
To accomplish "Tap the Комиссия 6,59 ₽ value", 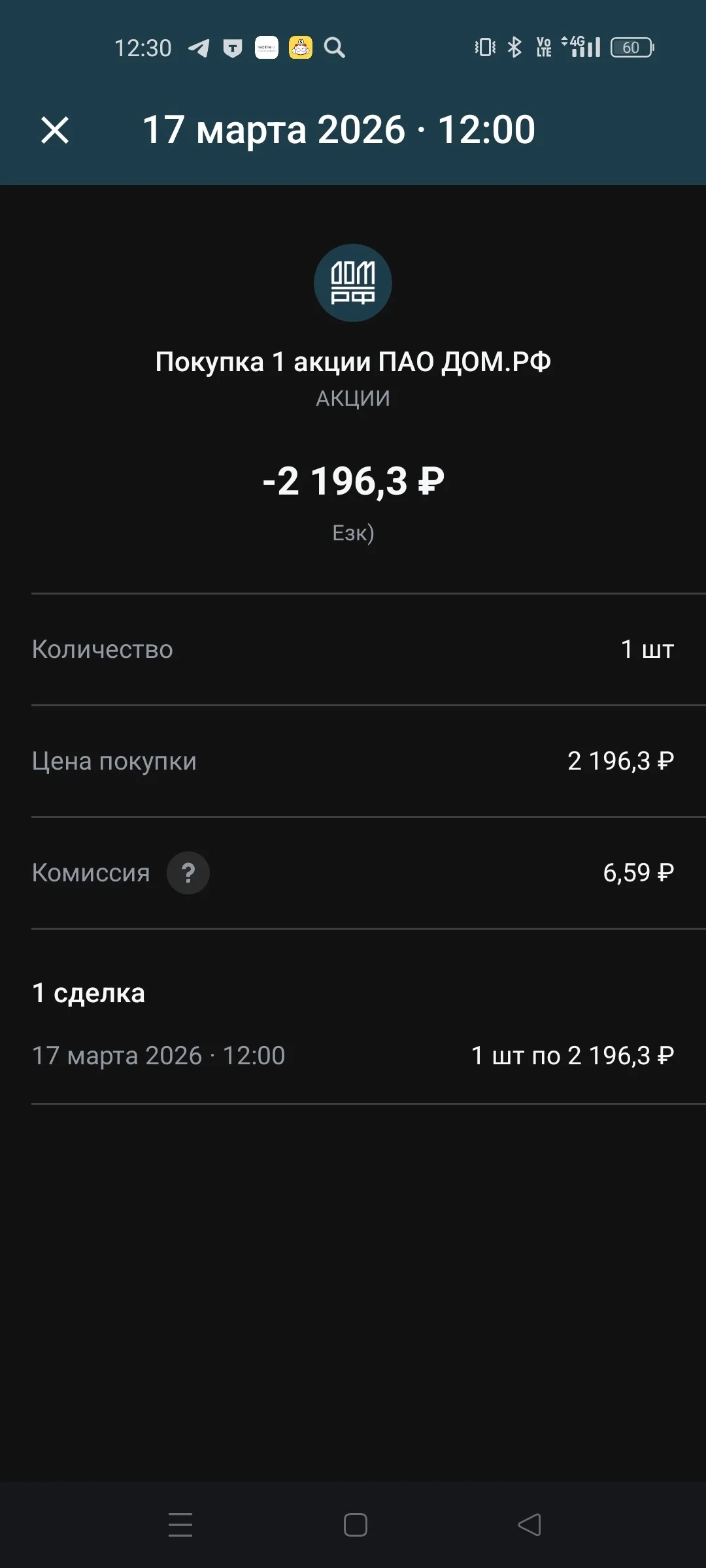I will [x=638, y=873].
